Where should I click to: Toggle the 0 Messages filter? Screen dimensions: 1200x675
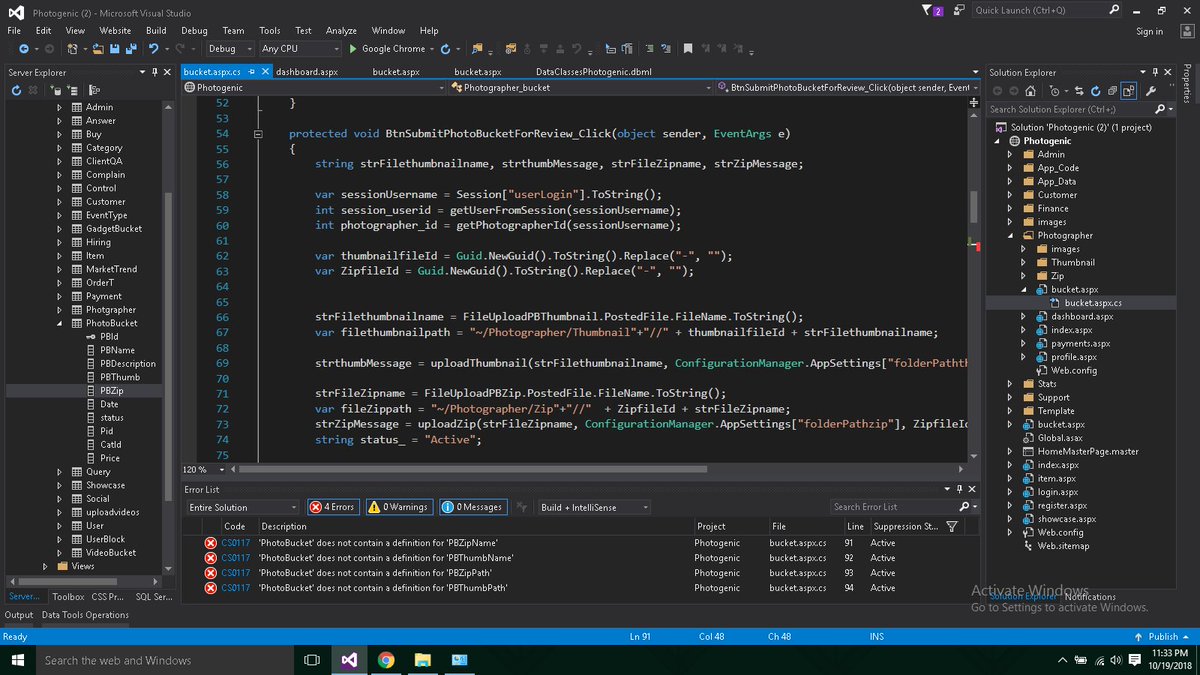(x=472, y=507)
